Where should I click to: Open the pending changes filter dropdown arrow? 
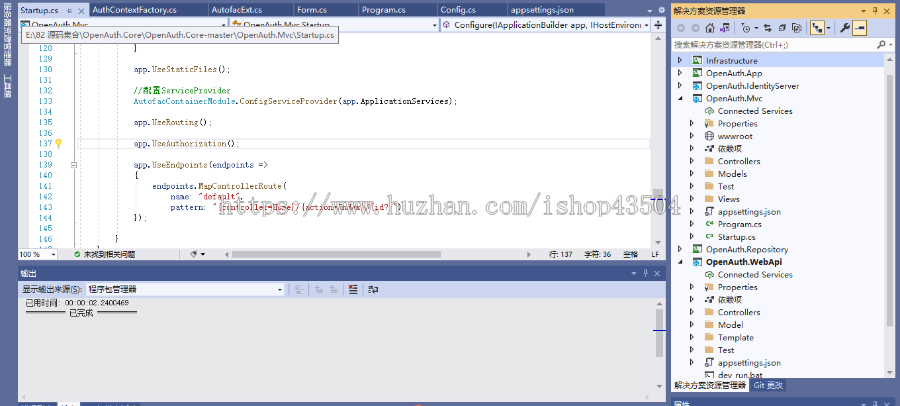pyautogui.click(x=757, y=28)
